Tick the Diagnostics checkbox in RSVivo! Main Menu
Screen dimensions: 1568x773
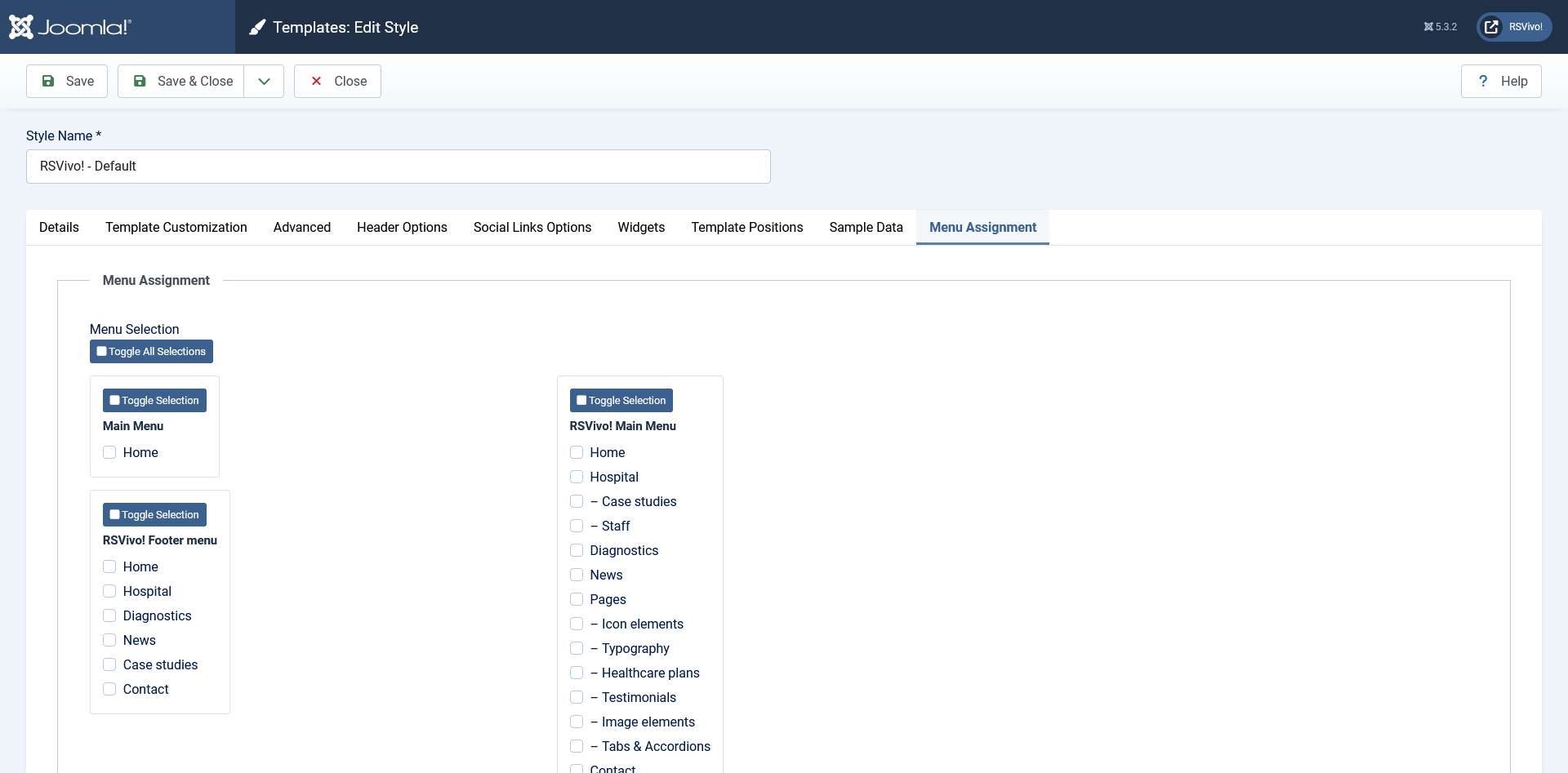[577, 550]
